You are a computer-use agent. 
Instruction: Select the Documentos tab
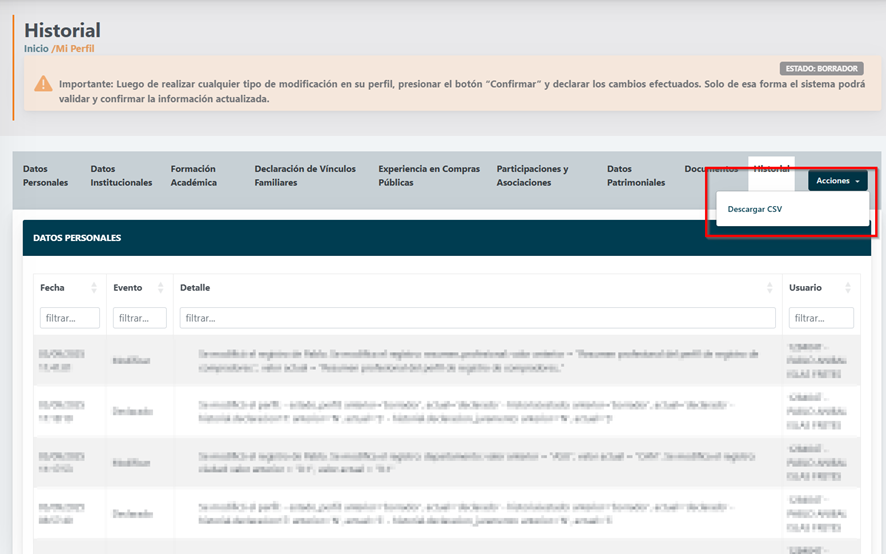(x=711, y=168)
